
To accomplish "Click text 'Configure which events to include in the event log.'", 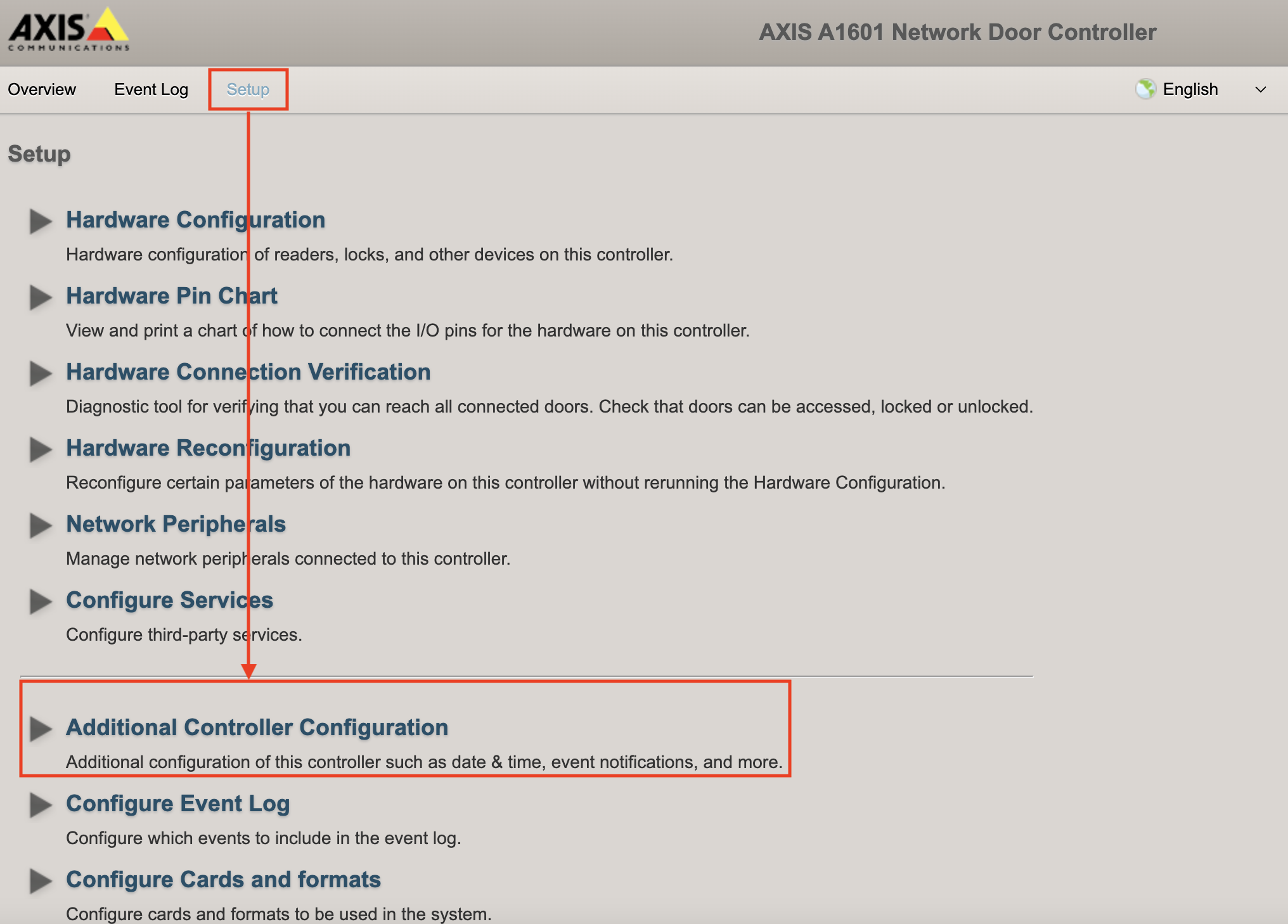I will click(263, 838).
